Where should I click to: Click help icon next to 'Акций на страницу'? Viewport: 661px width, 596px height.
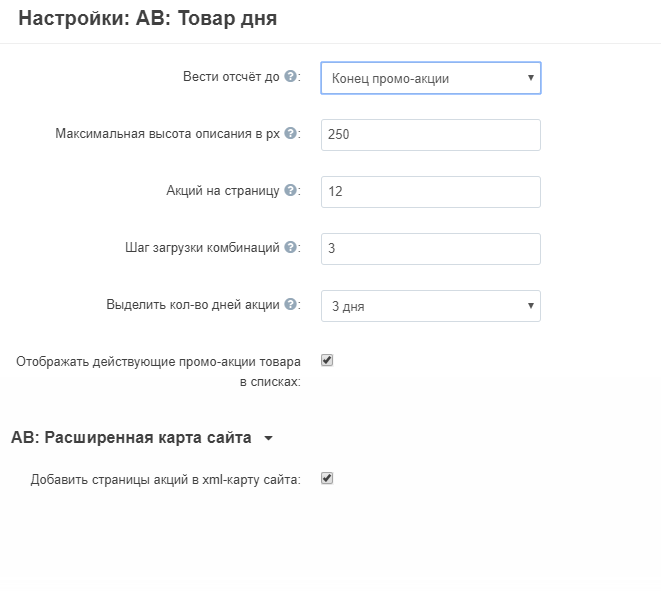290,190
